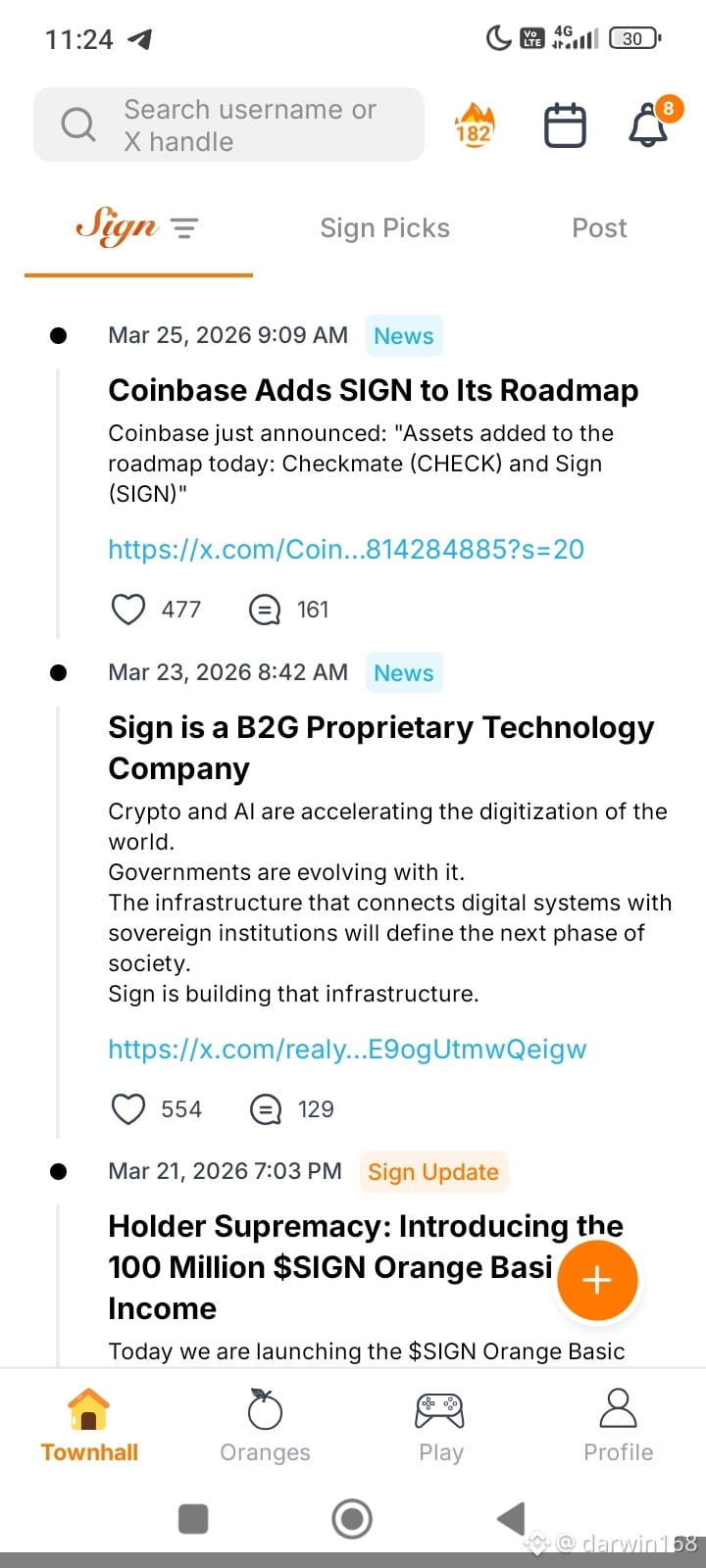Open the calendar icon in top bar
The height and width of the screenshot is (1568, 706).
565,125
